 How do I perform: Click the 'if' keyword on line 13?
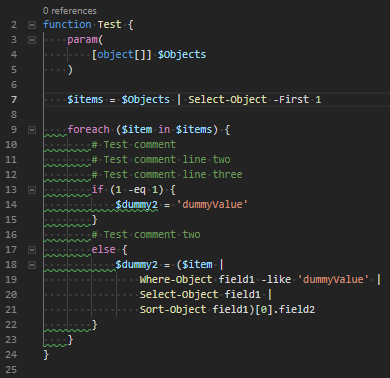coord(97,190)
